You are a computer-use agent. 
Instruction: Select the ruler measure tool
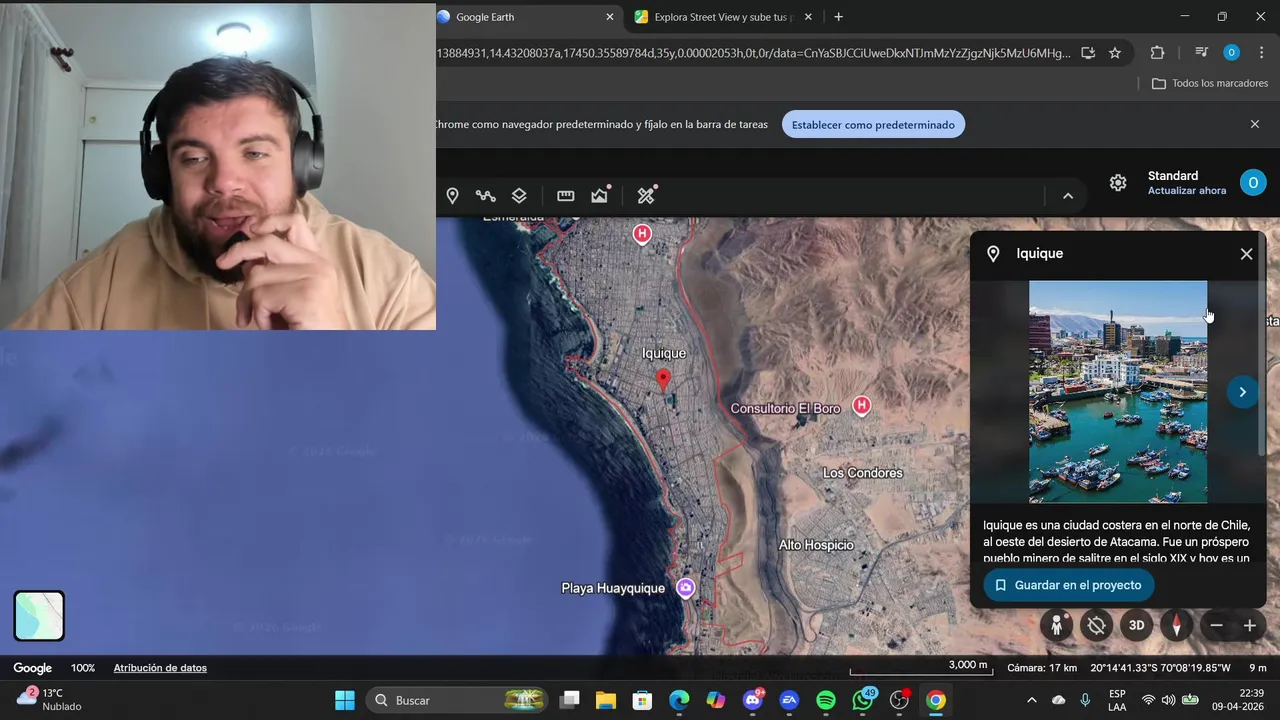tap(566, 196)
